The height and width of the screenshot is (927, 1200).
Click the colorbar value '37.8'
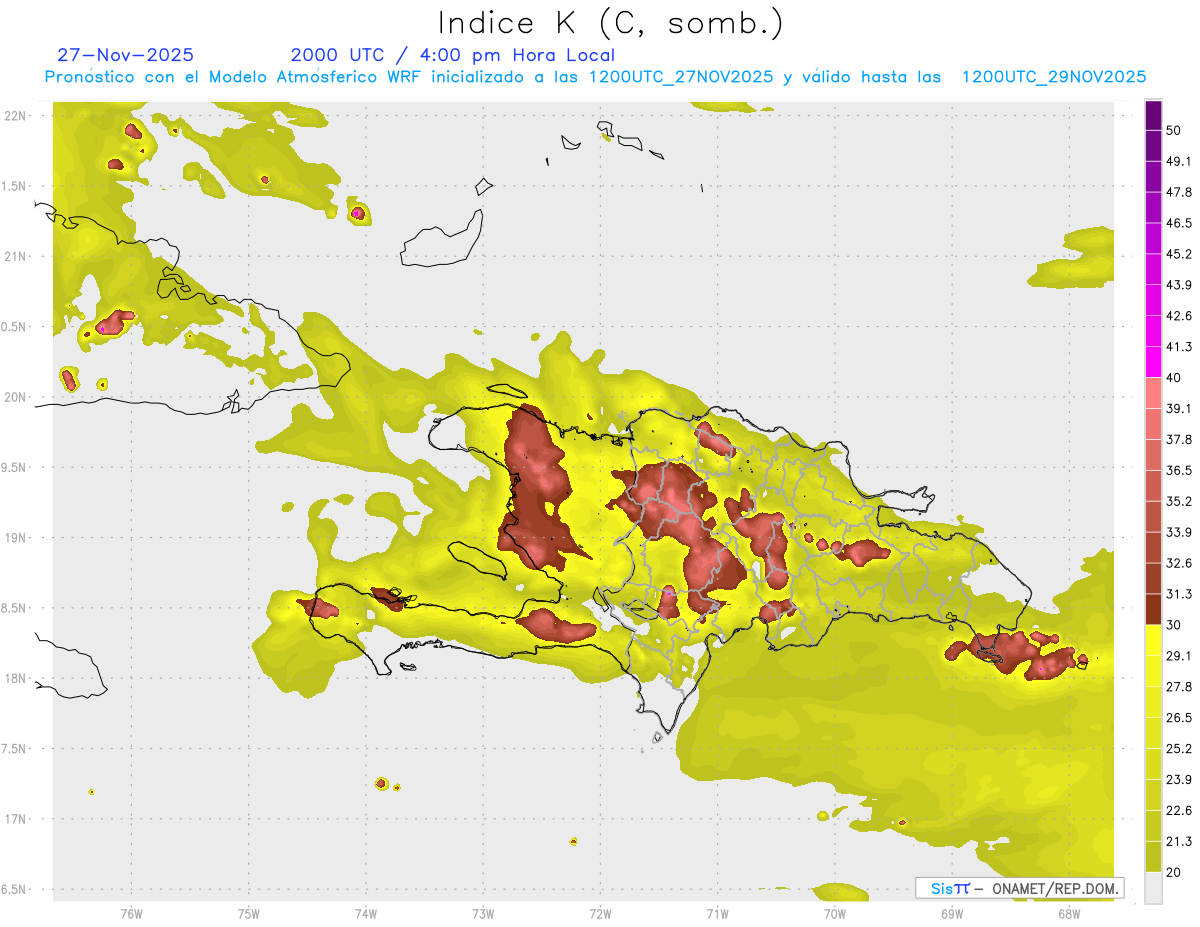[x=1180, y=440]
